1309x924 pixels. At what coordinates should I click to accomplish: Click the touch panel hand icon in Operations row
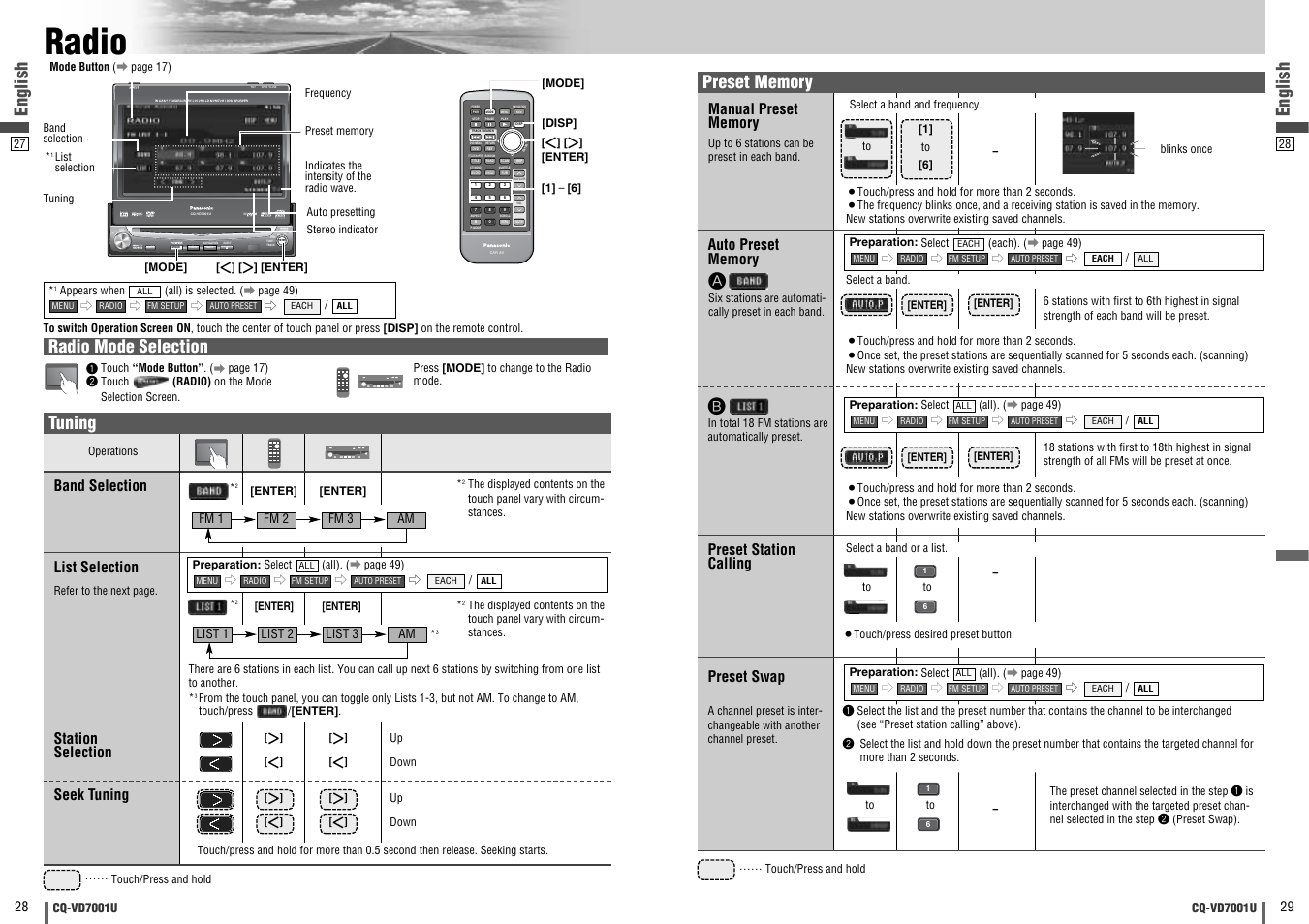click(x=210, y=452)
